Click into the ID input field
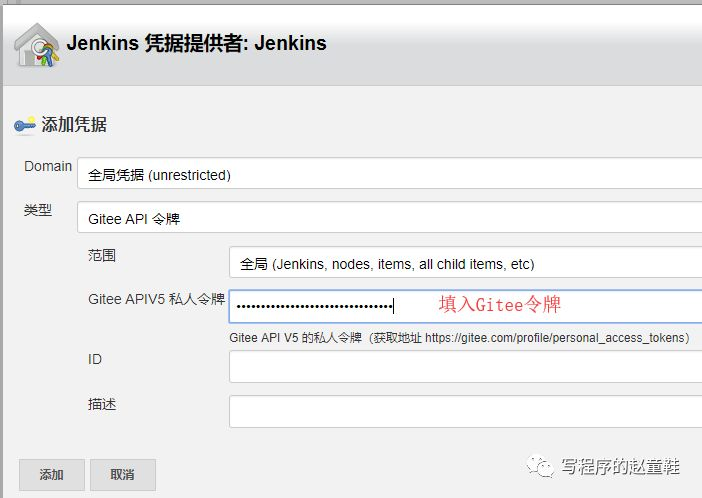The width and height of the screenshot is (702, 498). 466,367
